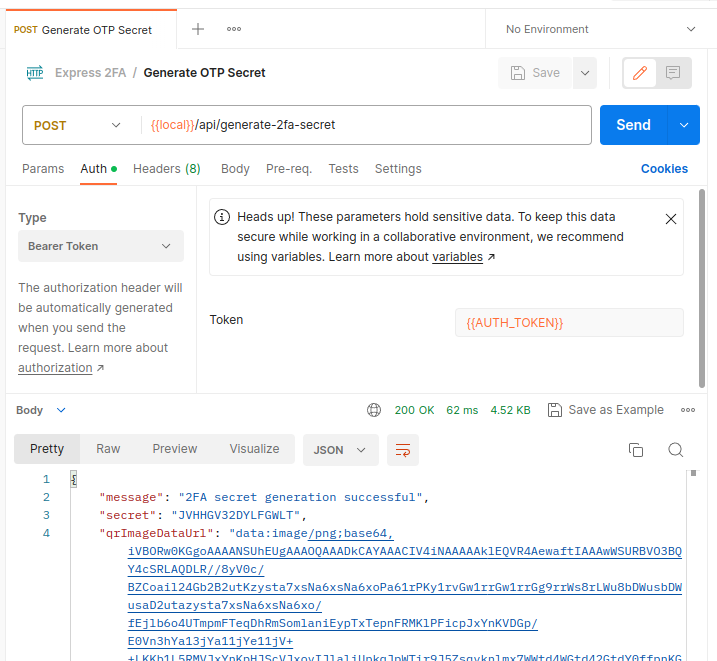The height and width of the screenshot is (661, 717).
Task: Click the request URL field
Action: pyautogui.click(x=366, y=125)
